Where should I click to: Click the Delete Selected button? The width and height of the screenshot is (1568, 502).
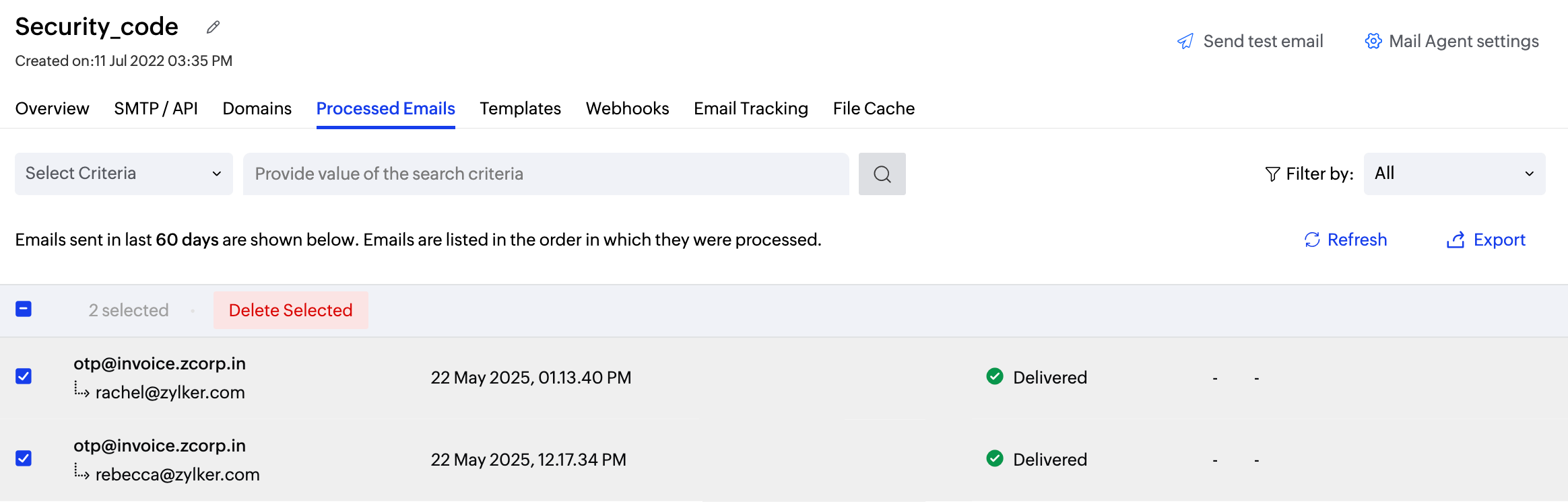tap(291, 310)
